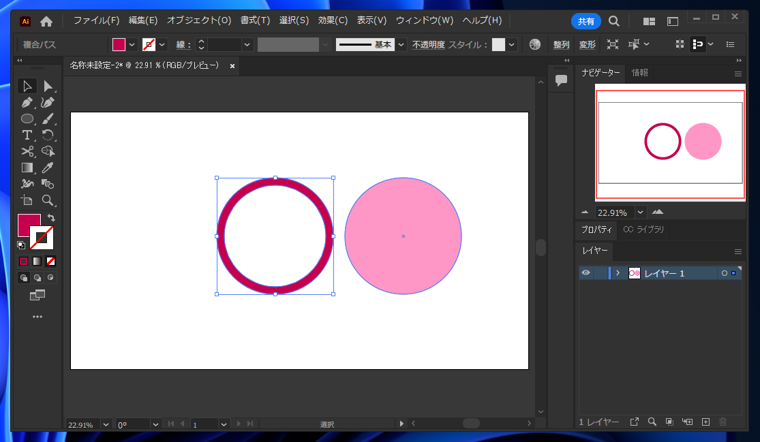
Task: Switch to the プロパティ tab
Action: pyautogui.click(x=598, y=230)
